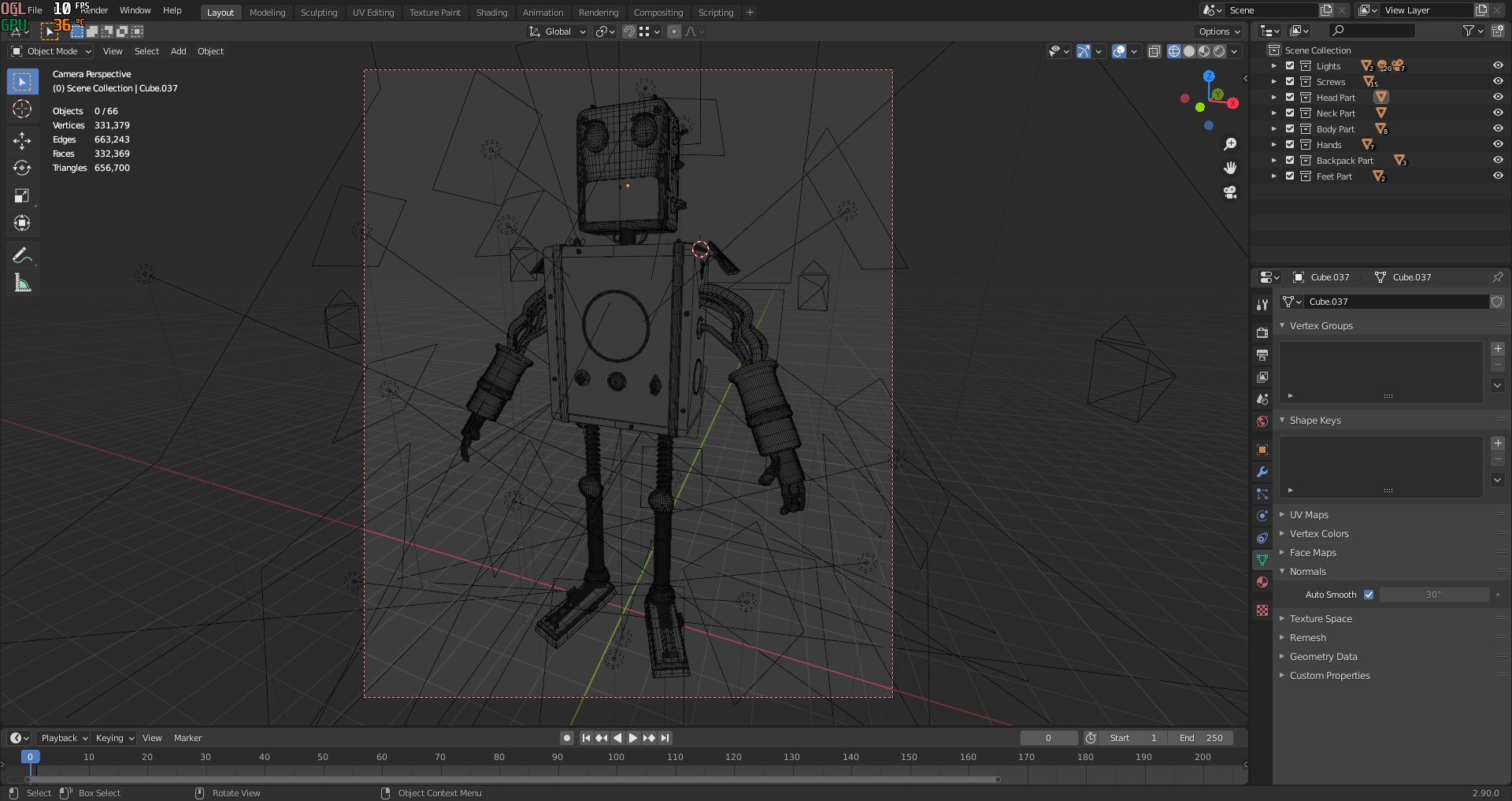1512x801 pixels.
Task: Open the Modifiers properties tab
Action: 1262,472
